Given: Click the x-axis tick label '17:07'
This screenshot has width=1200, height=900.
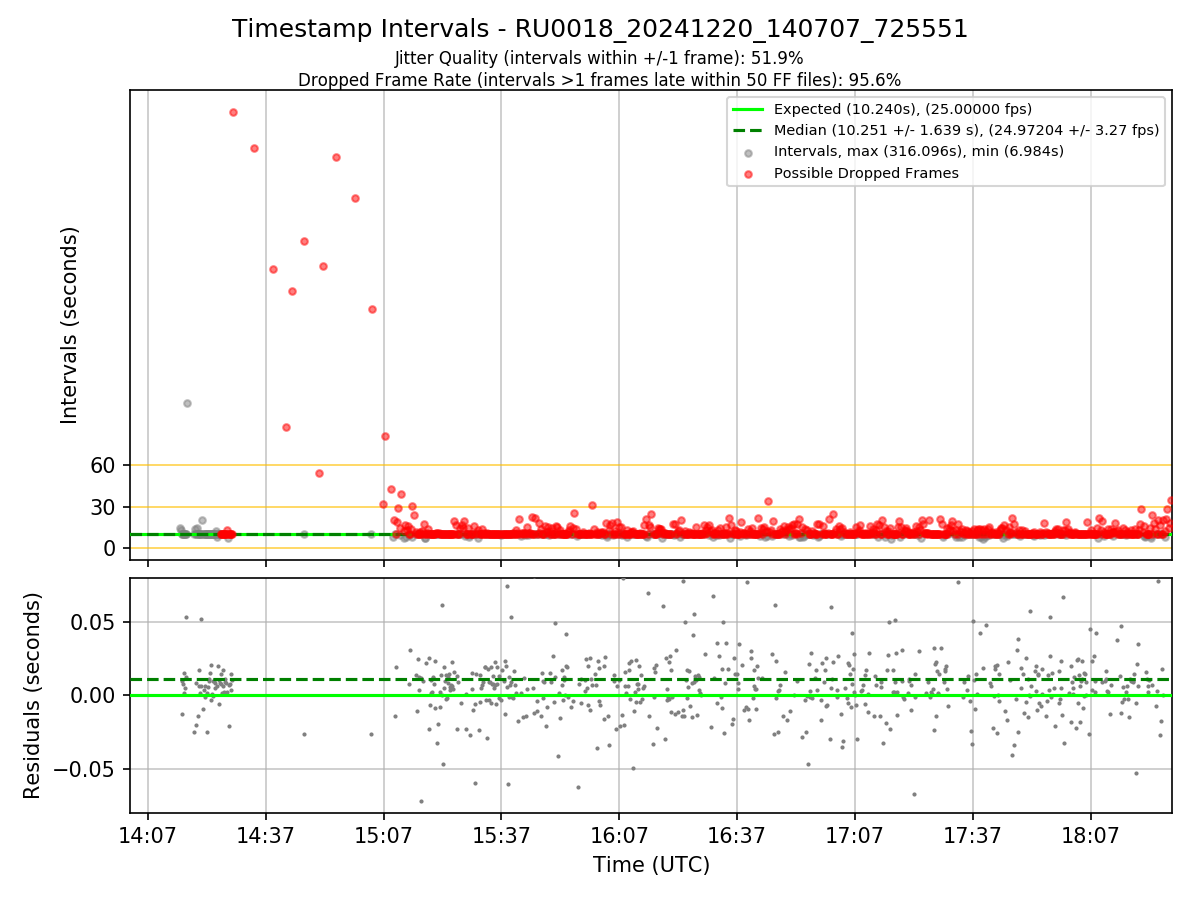Looking at the screenshot, I should click(855, 834).
